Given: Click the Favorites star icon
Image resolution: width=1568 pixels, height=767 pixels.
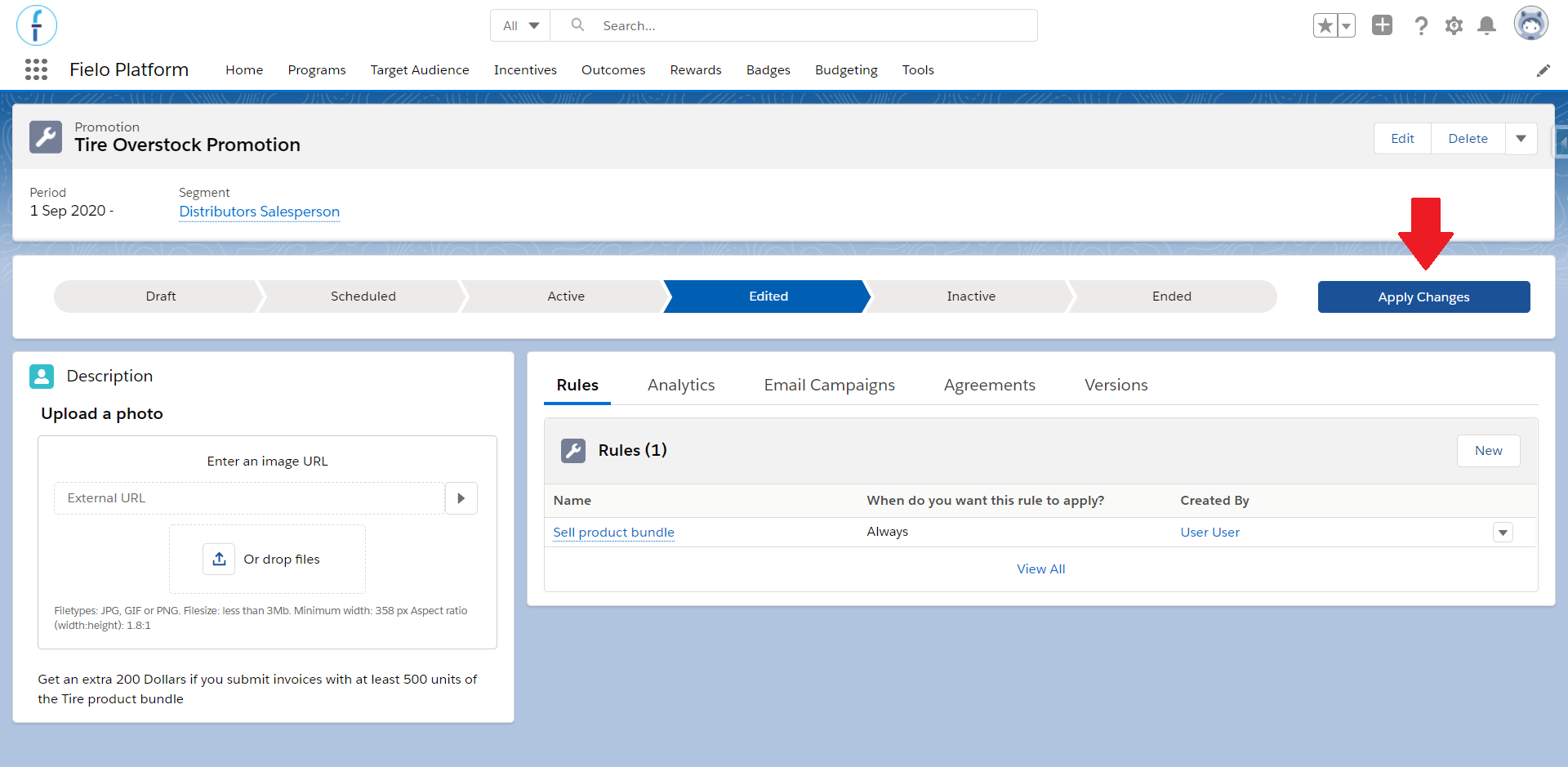Looking at the screenshot, I should [1325, 26].
